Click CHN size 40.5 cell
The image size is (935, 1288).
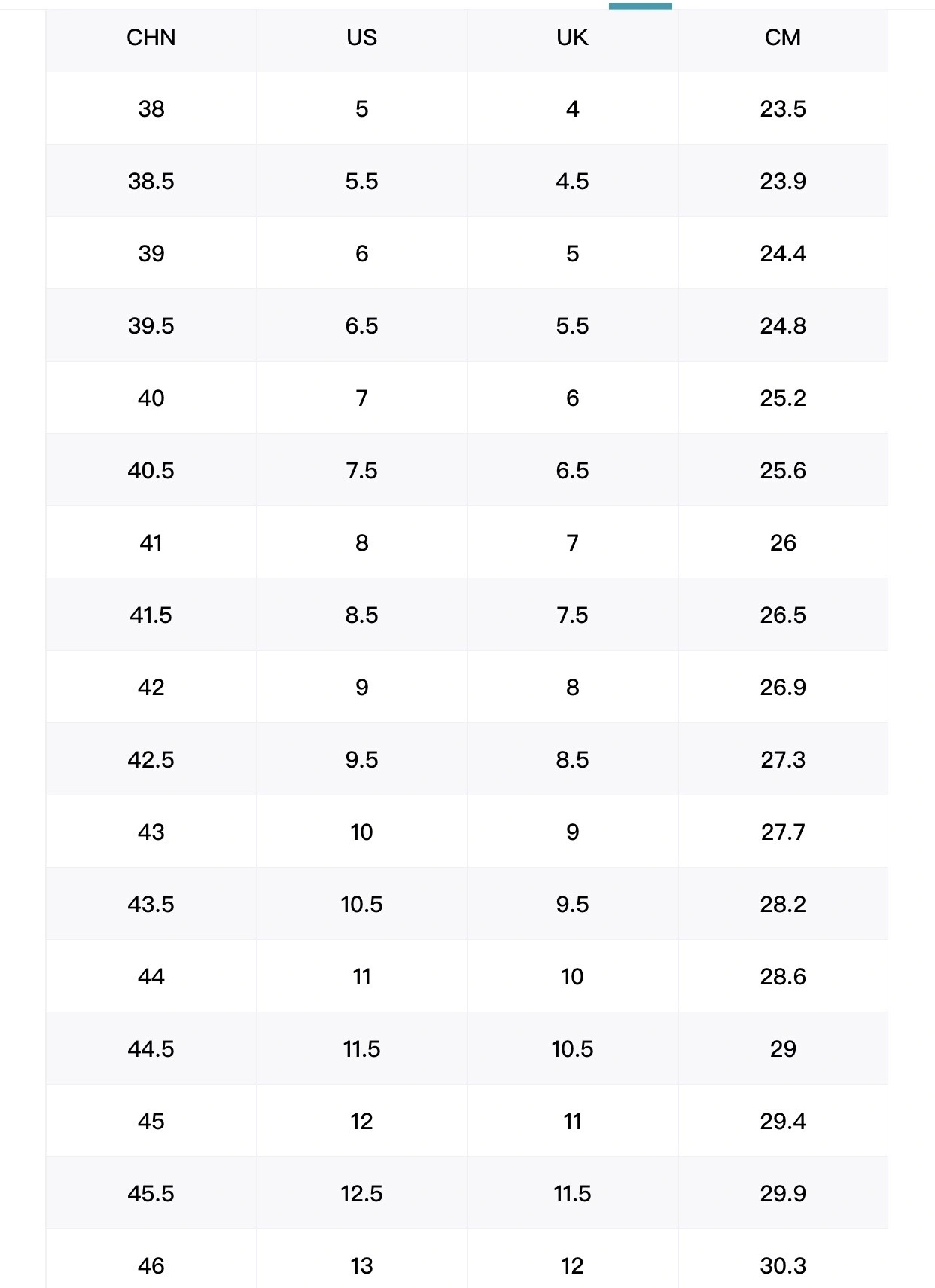tap(151, 470)
